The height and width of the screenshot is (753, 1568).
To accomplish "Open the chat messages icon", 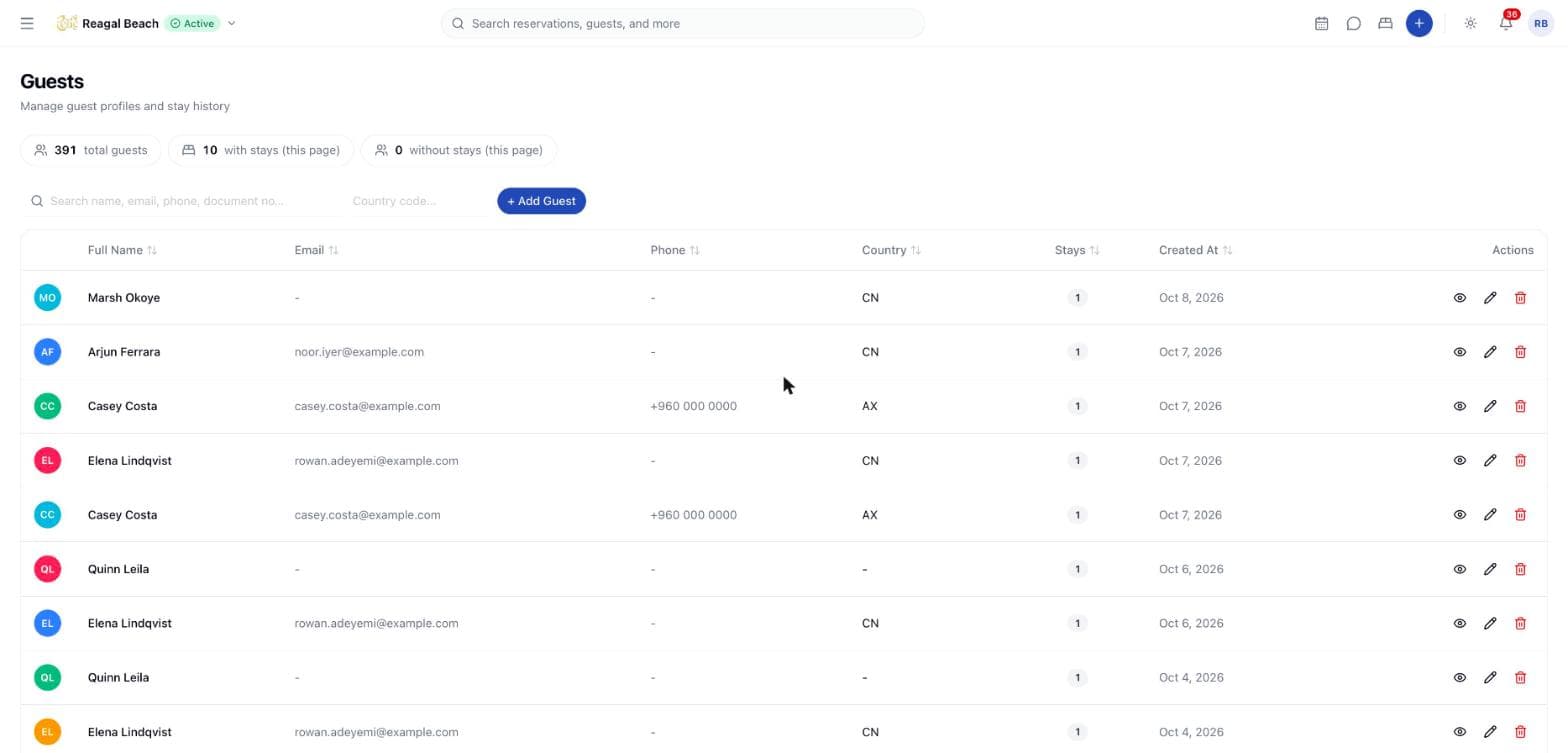I will click(1353, 23).
